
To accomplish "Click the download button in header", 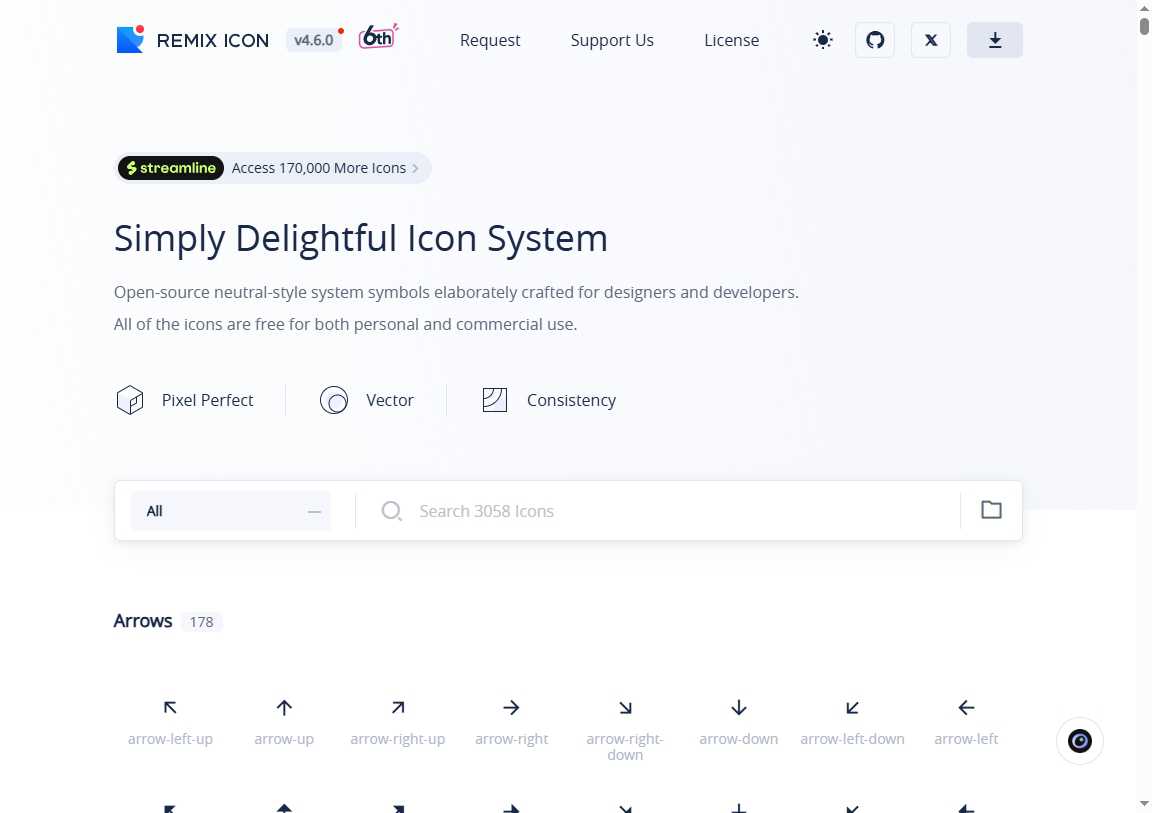I will pos(994,40).
